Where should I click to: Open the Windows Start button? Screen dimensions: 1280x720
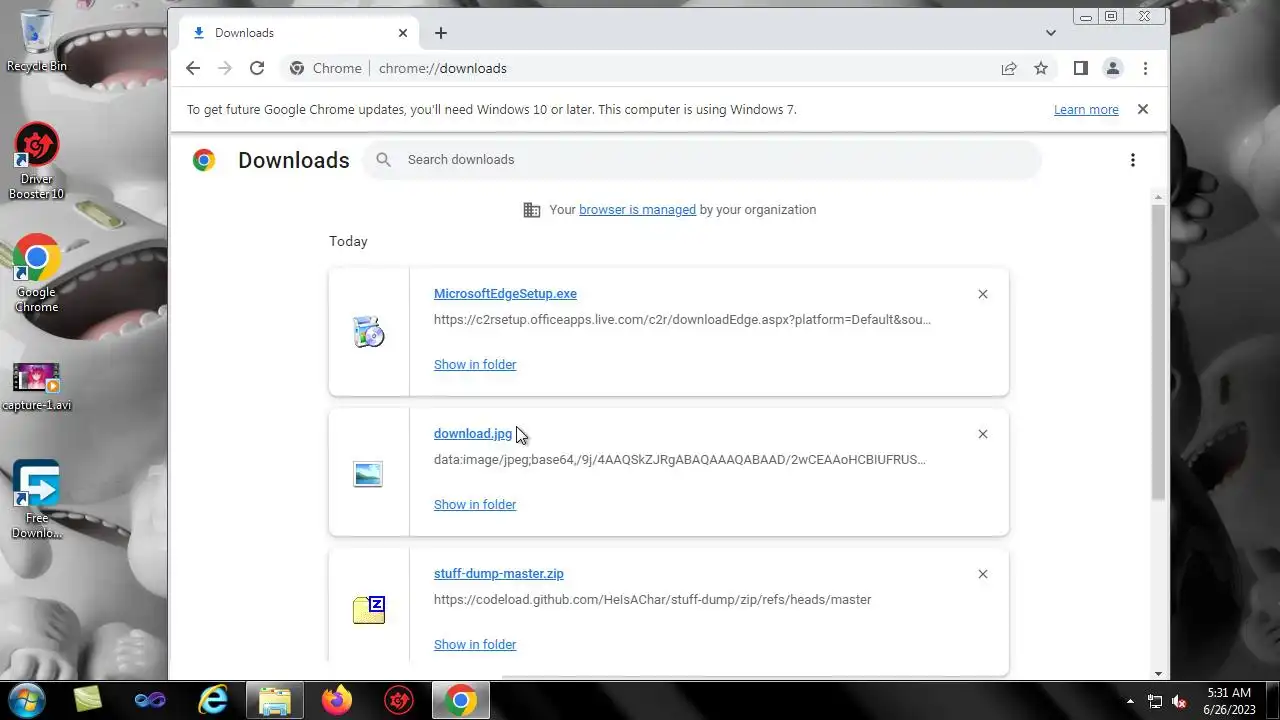26,700
